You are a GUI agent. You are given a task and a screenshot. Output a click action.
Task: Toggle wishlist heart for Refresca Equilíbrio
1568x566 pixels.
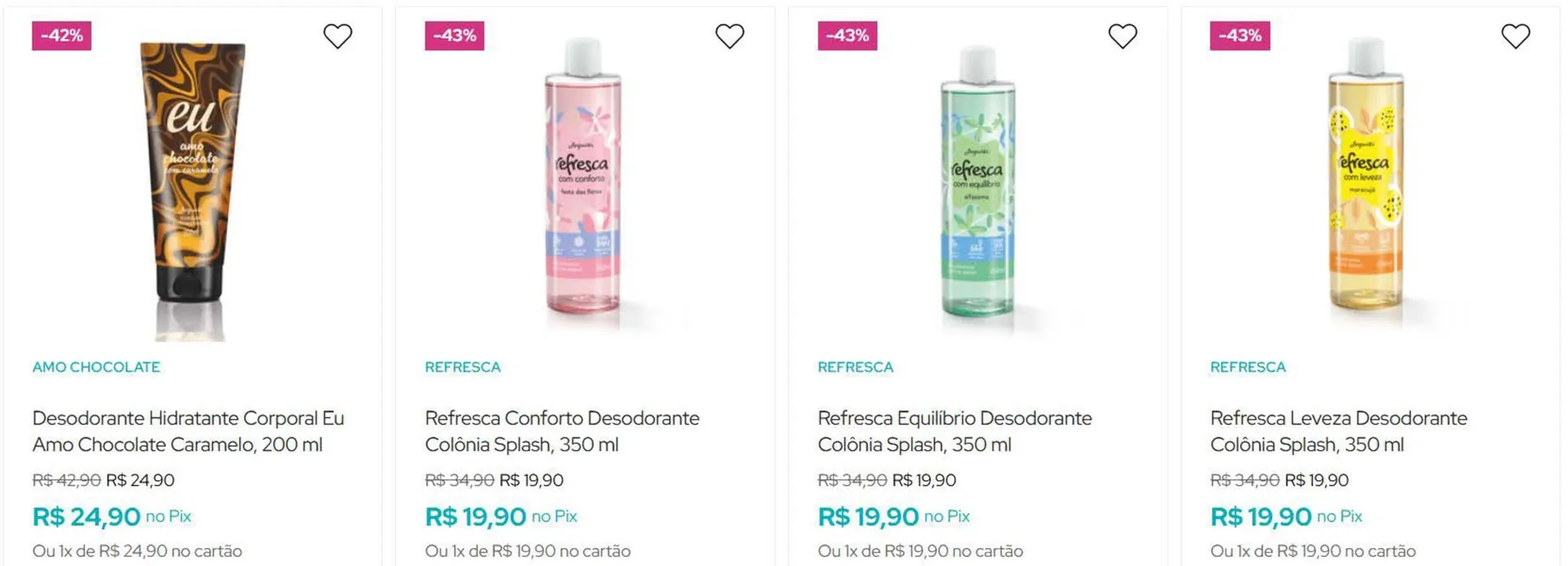1122,36
